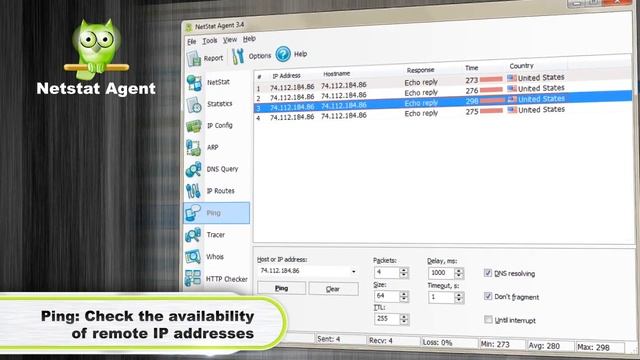Click the Ping button
640x360 pixels.
point(282,288)
